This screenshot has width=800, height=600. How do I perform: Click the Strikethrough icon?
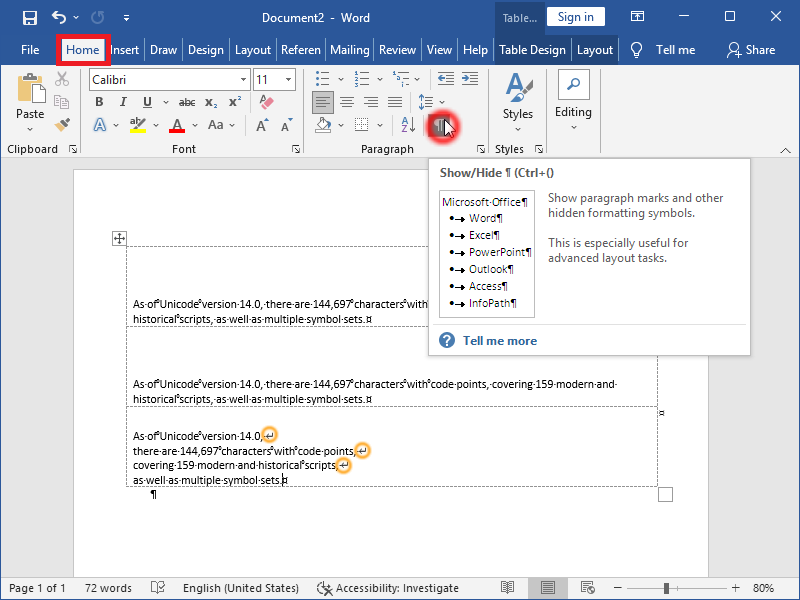coord(187,101)
